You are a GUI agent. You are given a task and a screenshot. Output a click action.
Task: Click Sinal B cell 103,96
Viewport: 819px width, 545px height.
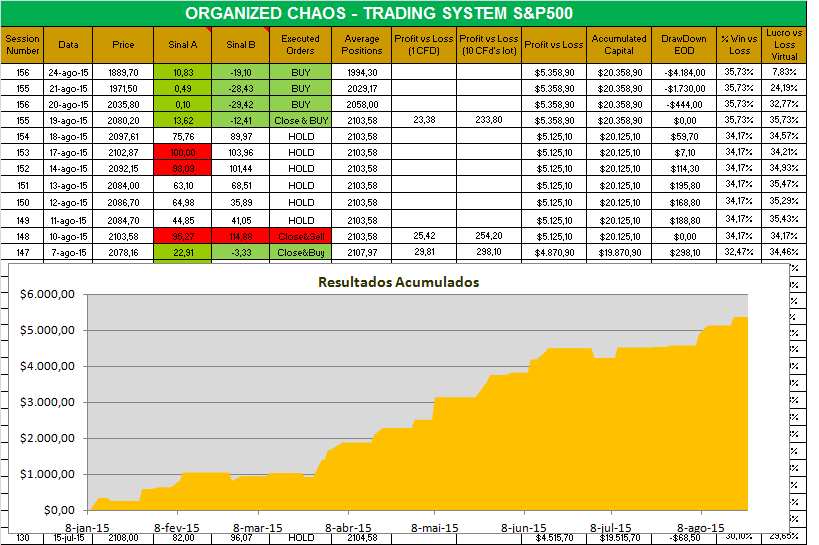tap(241, 153)
